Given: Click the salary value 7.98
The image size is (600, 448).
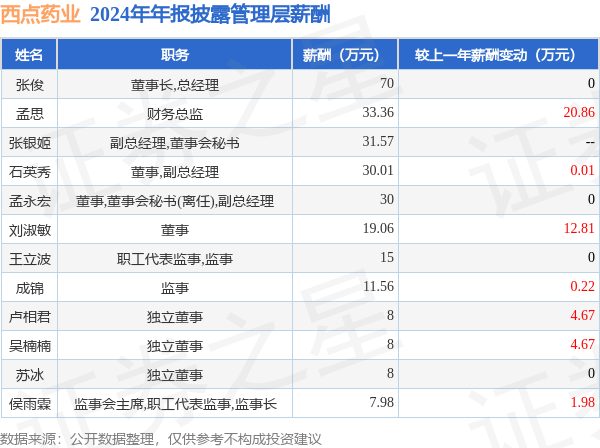Looking at the screenshot, I should click(x=382, y=403).
